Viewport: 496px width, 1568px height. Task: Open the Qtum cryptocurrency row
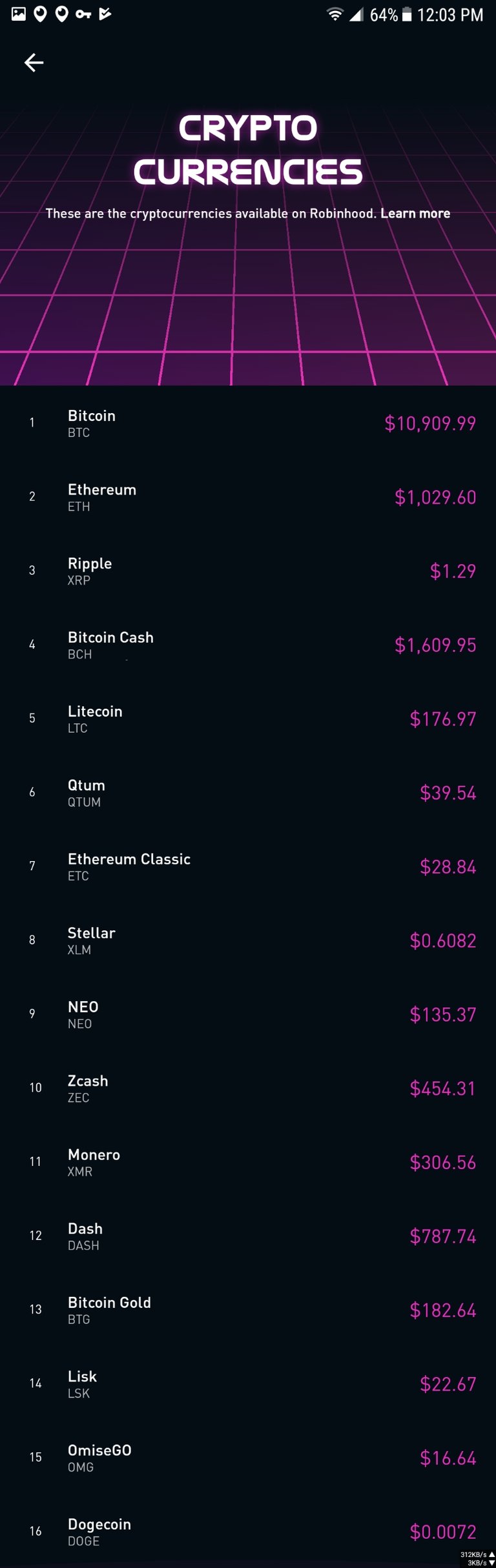pos(248,793)
